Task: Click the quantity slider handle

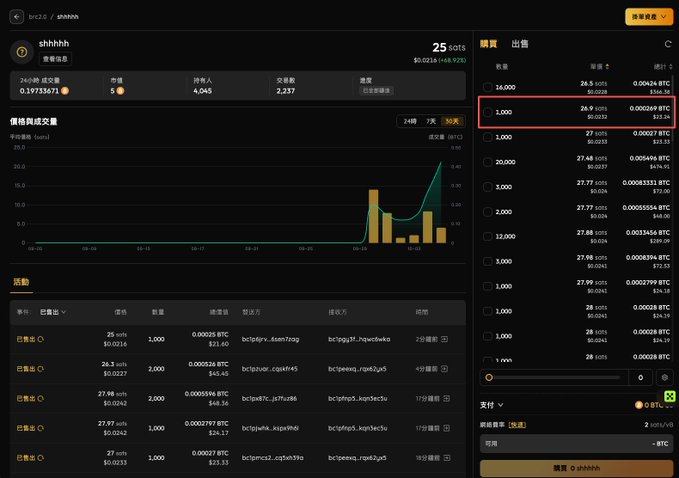Action: 489,378
